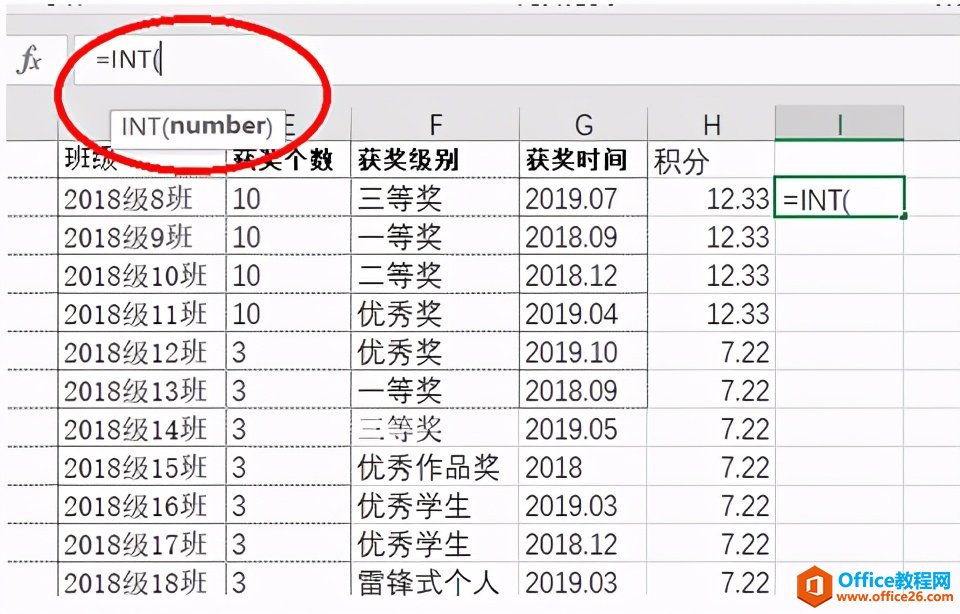Select cell 2018级9班

[142, 236]
